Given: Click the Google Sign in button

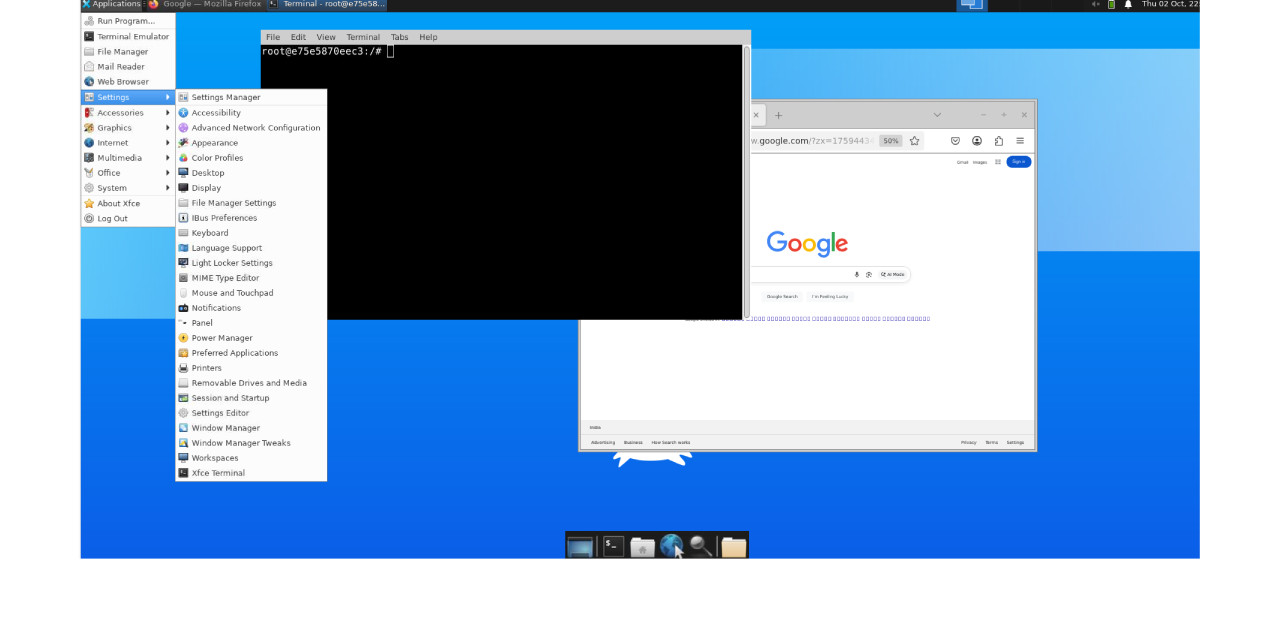Looking at the screenshot, I should pyautogui.click(x=1019, y=161).
